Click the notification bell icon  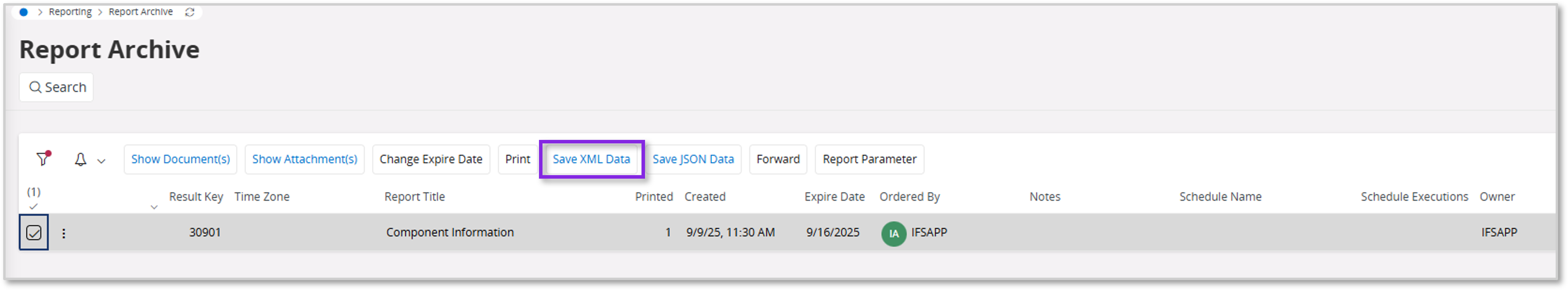point(80,160)
